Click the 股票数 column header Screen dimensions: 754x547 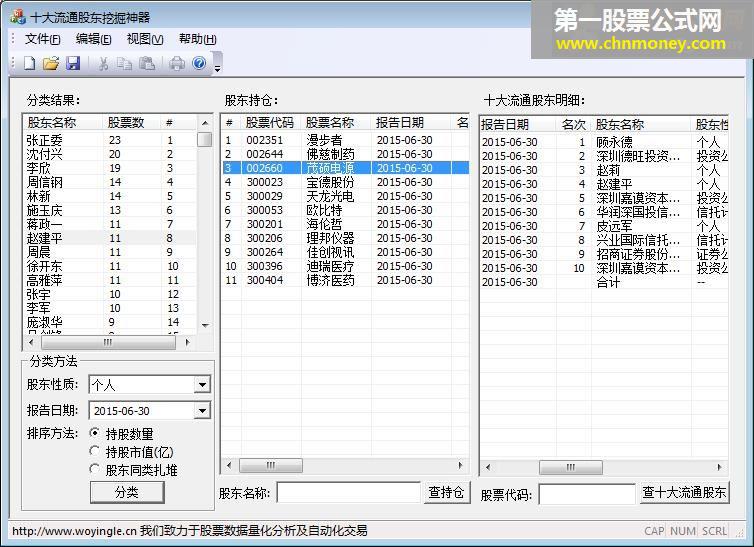point(132,123)
